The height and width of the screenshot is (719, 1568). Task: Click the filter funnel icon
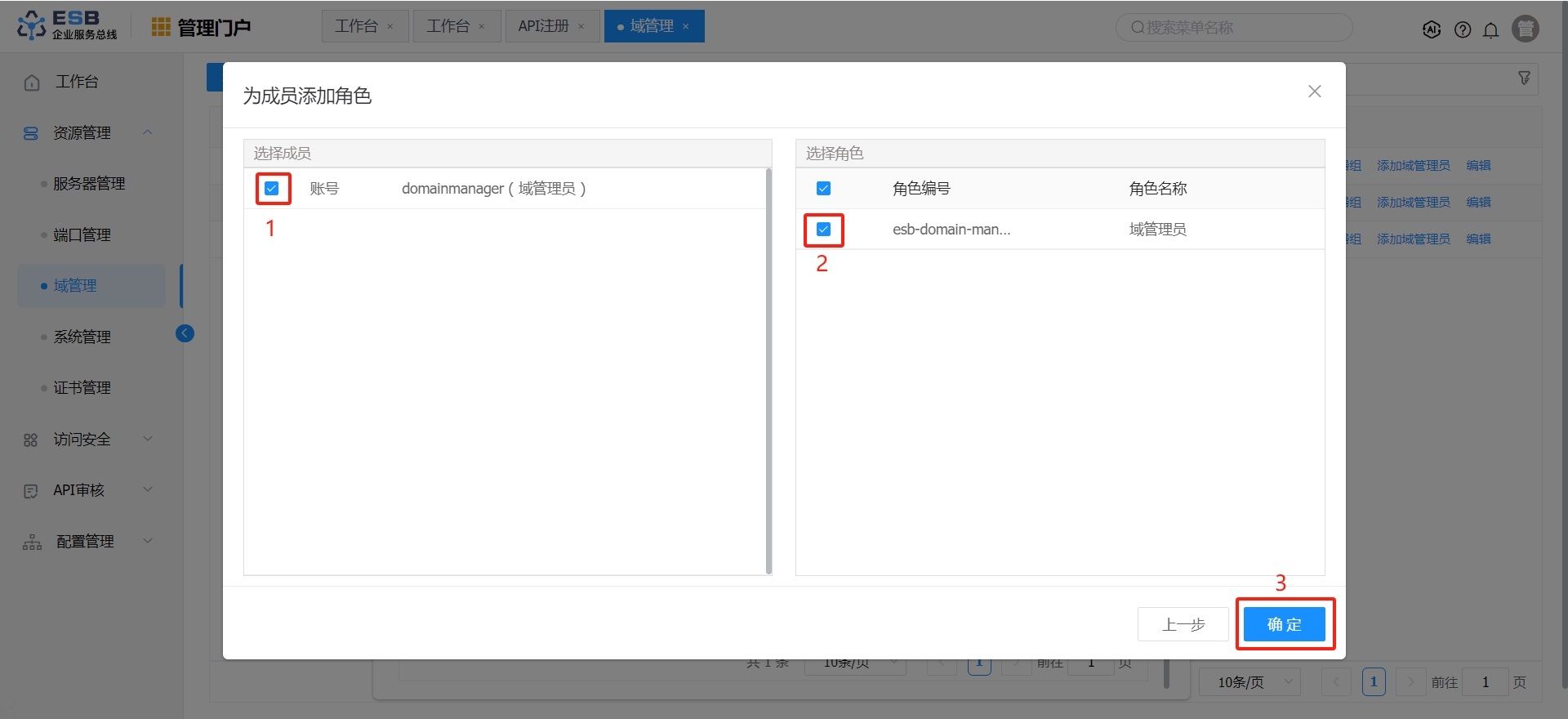[x=1524, y=78]
